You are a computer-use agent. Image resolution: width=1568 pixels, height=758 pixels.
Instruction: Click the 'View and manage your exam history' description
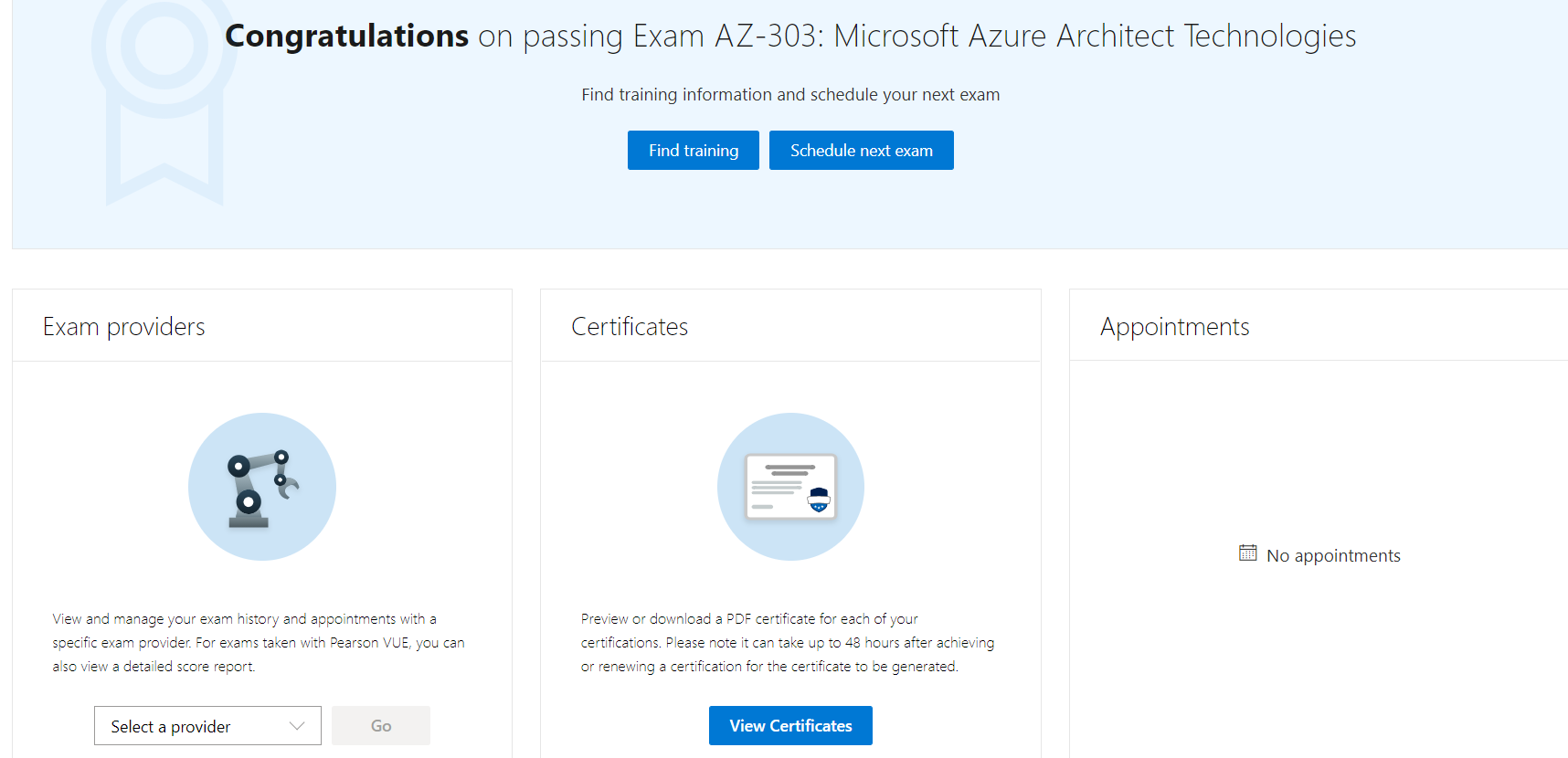coord(259,643)
